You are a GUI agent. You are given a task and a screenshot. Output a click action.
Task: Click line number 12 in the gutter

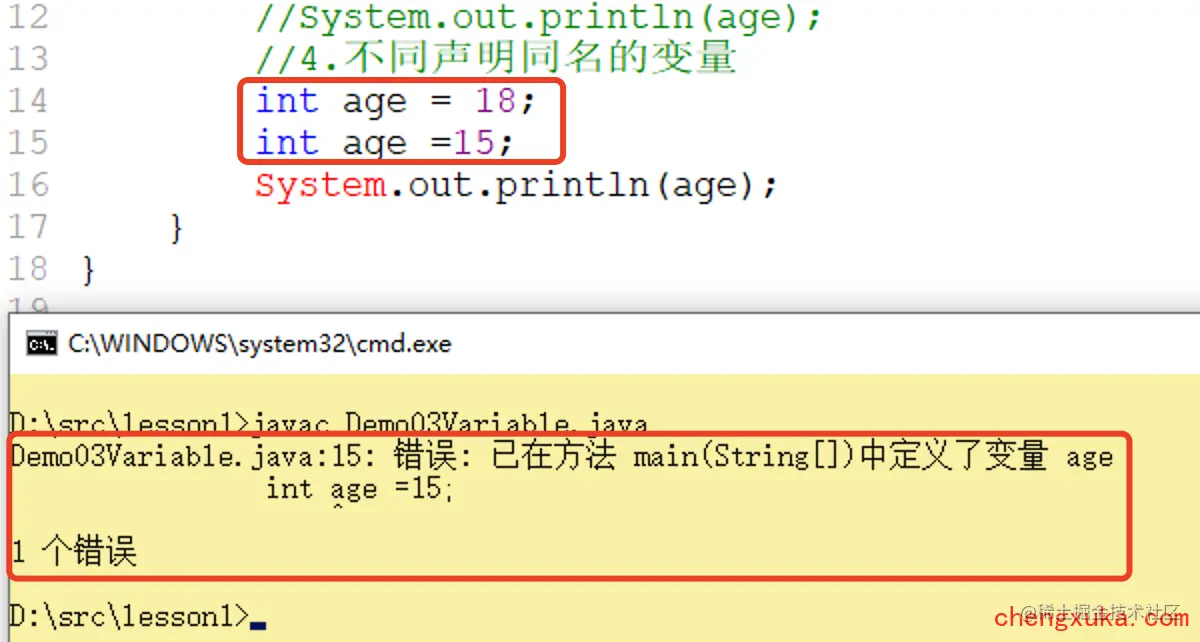point(27,17)
